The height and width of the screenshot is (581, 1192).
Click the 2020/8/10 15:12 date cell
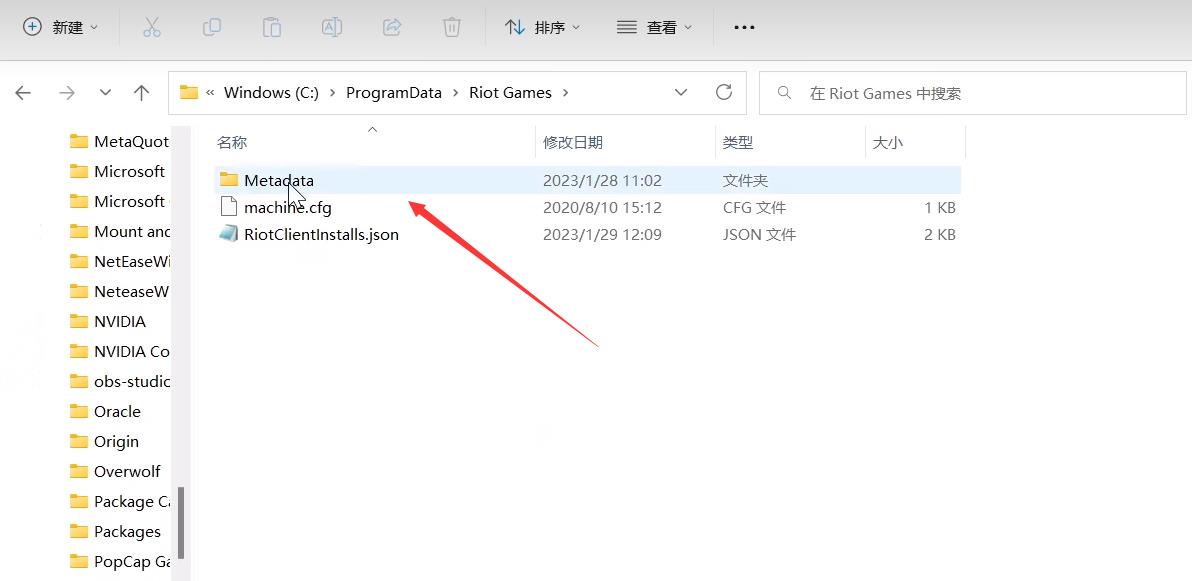pos(602,207)
